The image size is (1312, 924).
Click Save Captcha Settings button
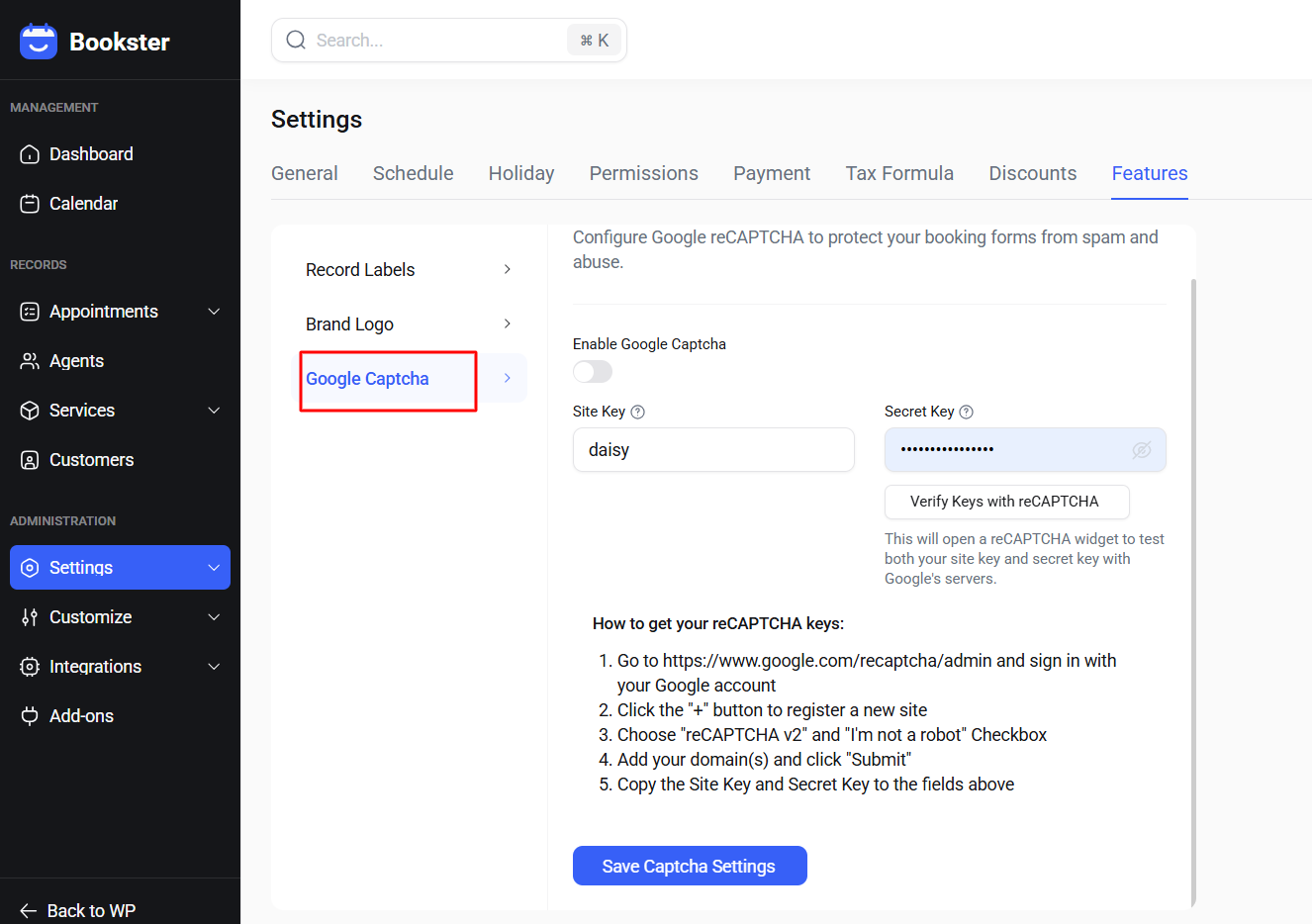[689, 866]
